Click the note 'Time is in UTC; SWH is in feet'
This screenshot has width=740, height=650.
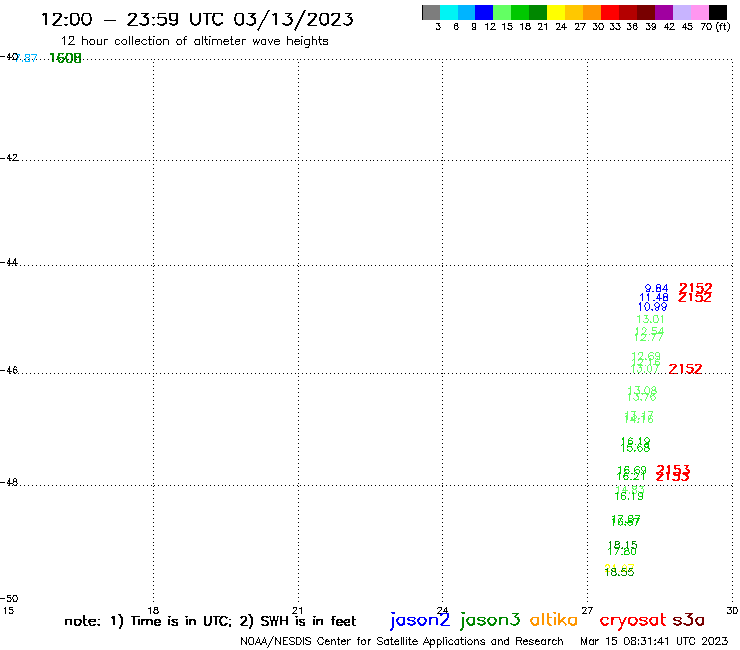click(x=210, y=621)
